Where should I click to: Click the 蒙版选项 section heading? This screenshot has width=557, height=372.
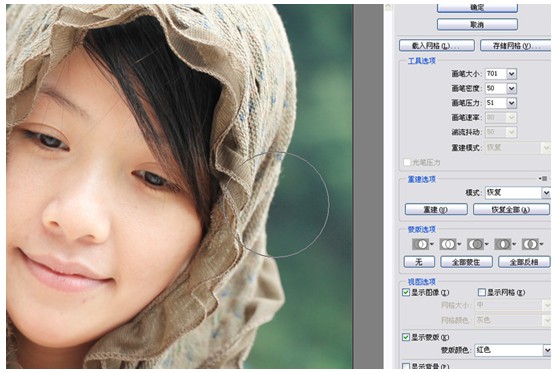pos(422,230)
